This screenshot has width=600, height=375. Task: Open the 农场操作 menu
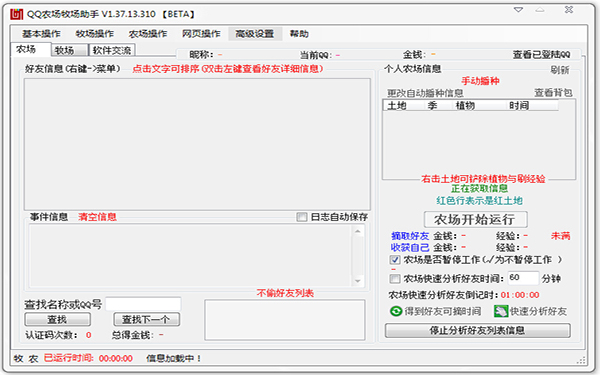[148, 34]
